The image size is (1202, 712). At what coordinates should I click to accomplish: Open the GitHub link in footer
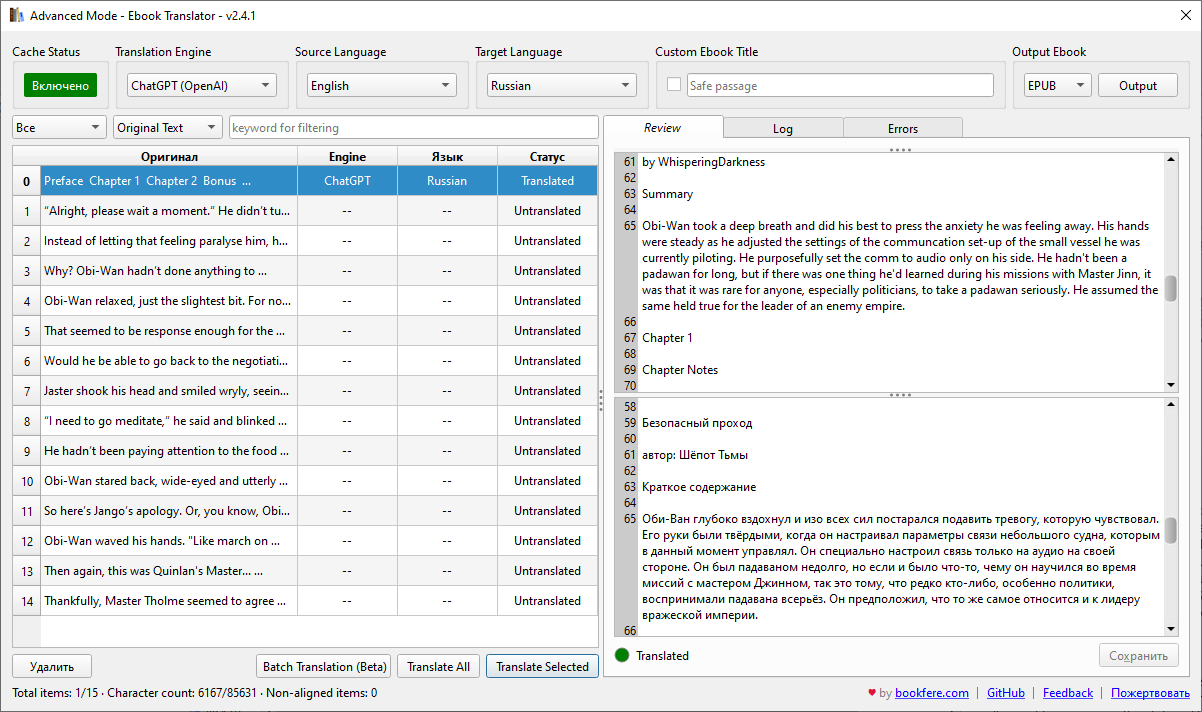tap(1005, 693)
